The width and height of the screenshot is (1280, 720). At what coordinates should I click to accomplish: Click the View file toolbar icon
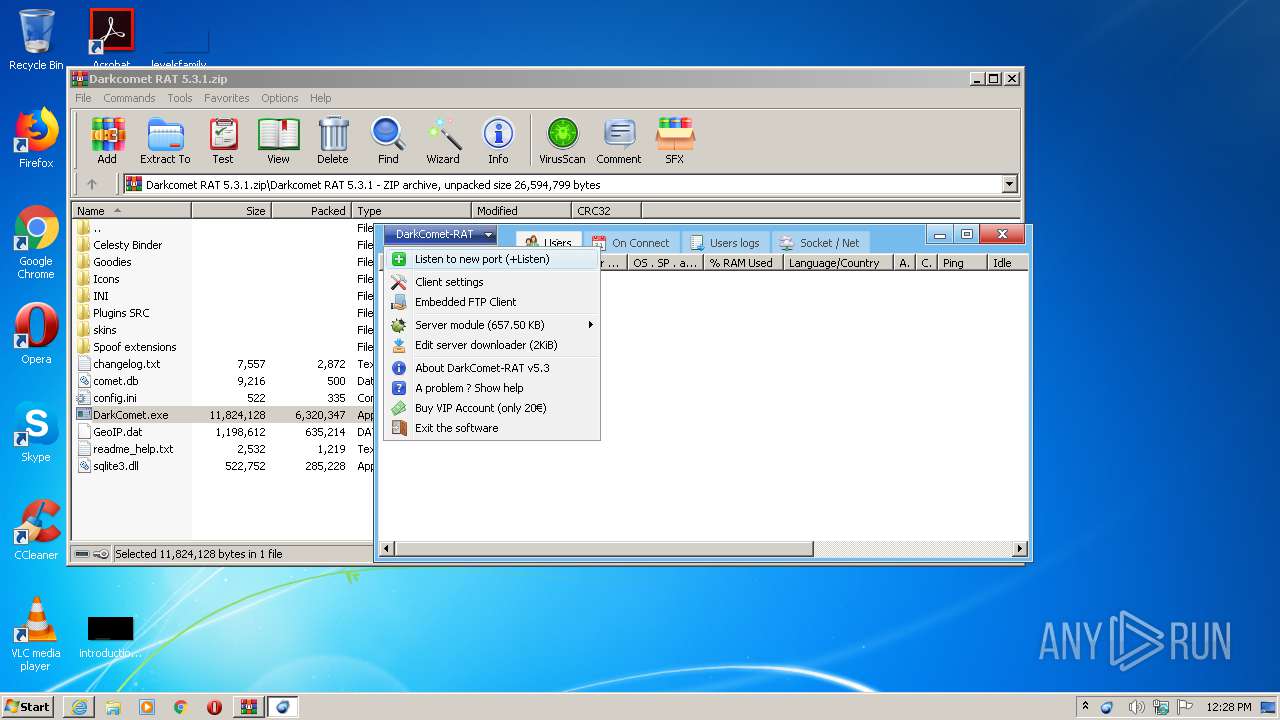point(278,140)
